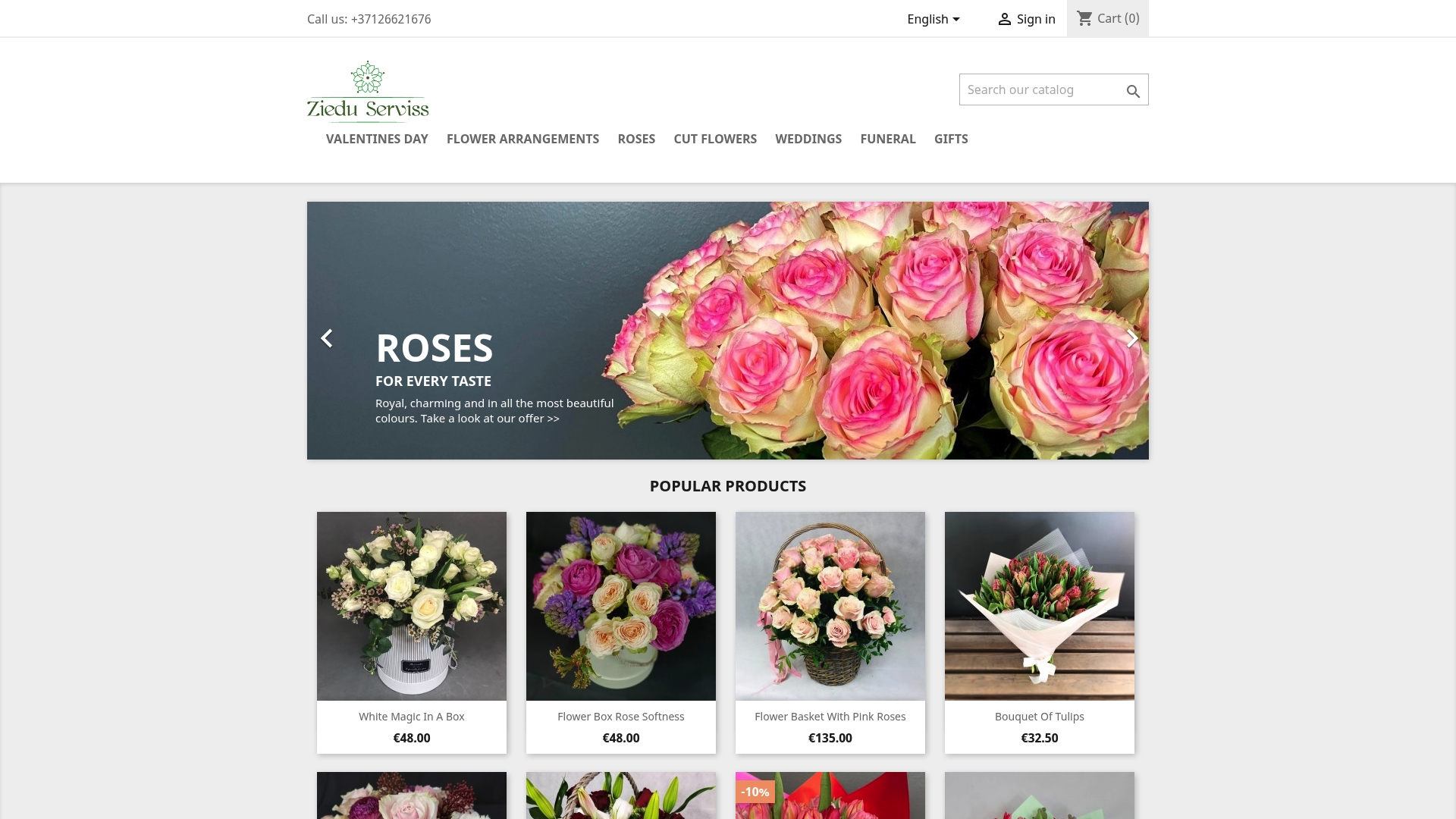
Task: Click the phone number +37126621676
Action: (391, 19)
